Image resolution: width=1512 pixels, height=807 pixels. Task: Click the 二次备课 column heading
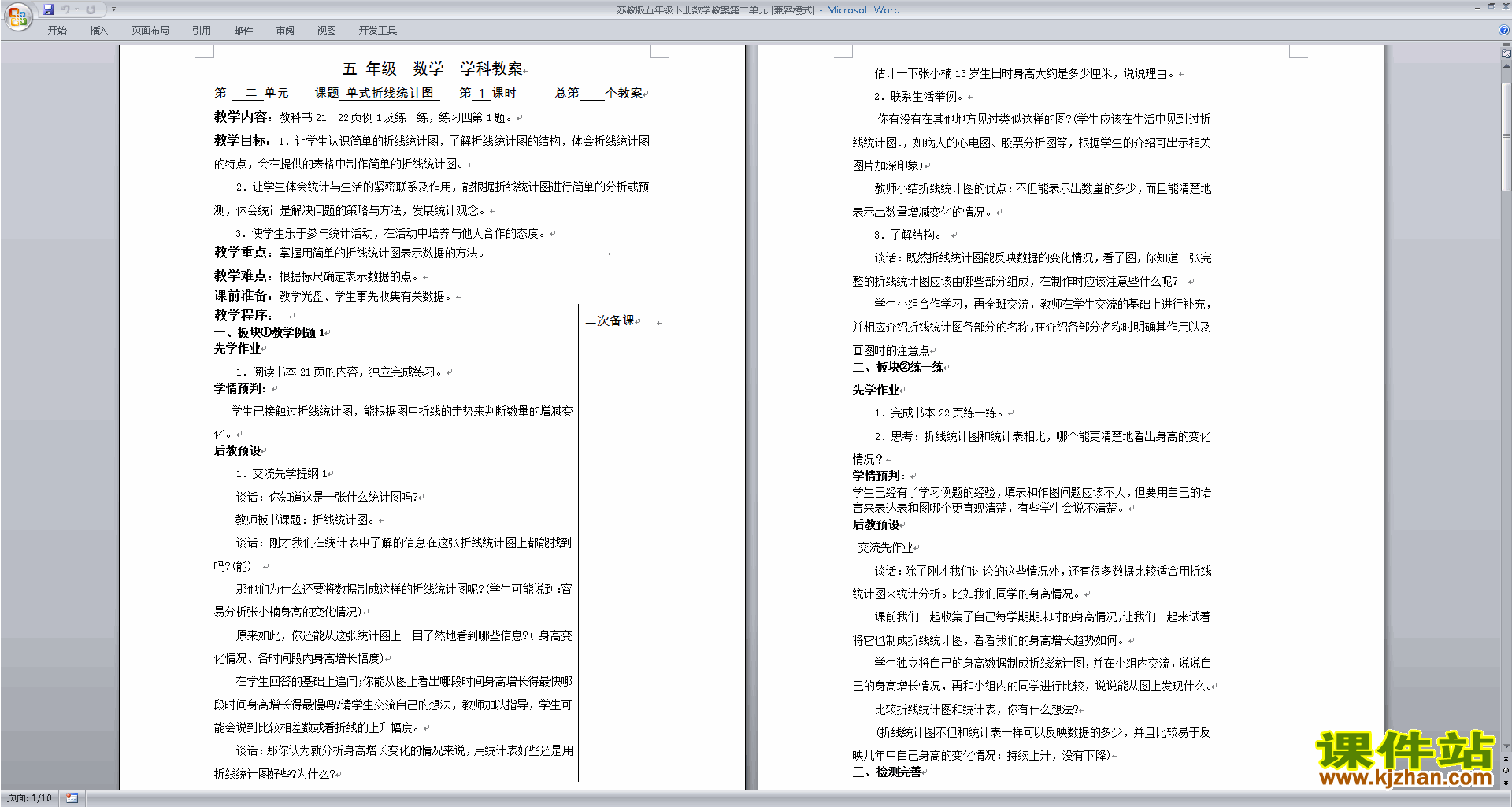coord(610,320)
